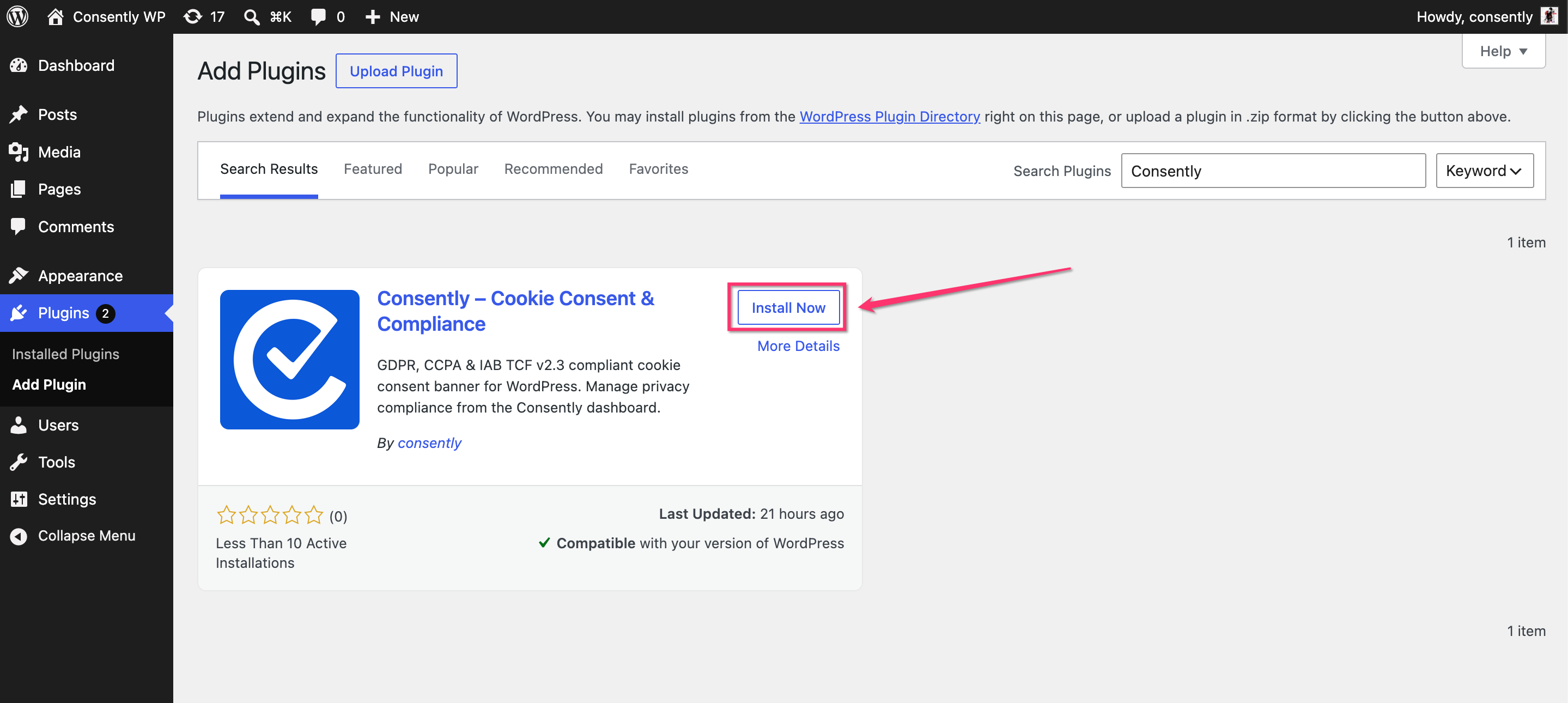Click the Posts pushpin icon
The width and height of the screenshot is (1568, 703).
[x=19, y=114]
